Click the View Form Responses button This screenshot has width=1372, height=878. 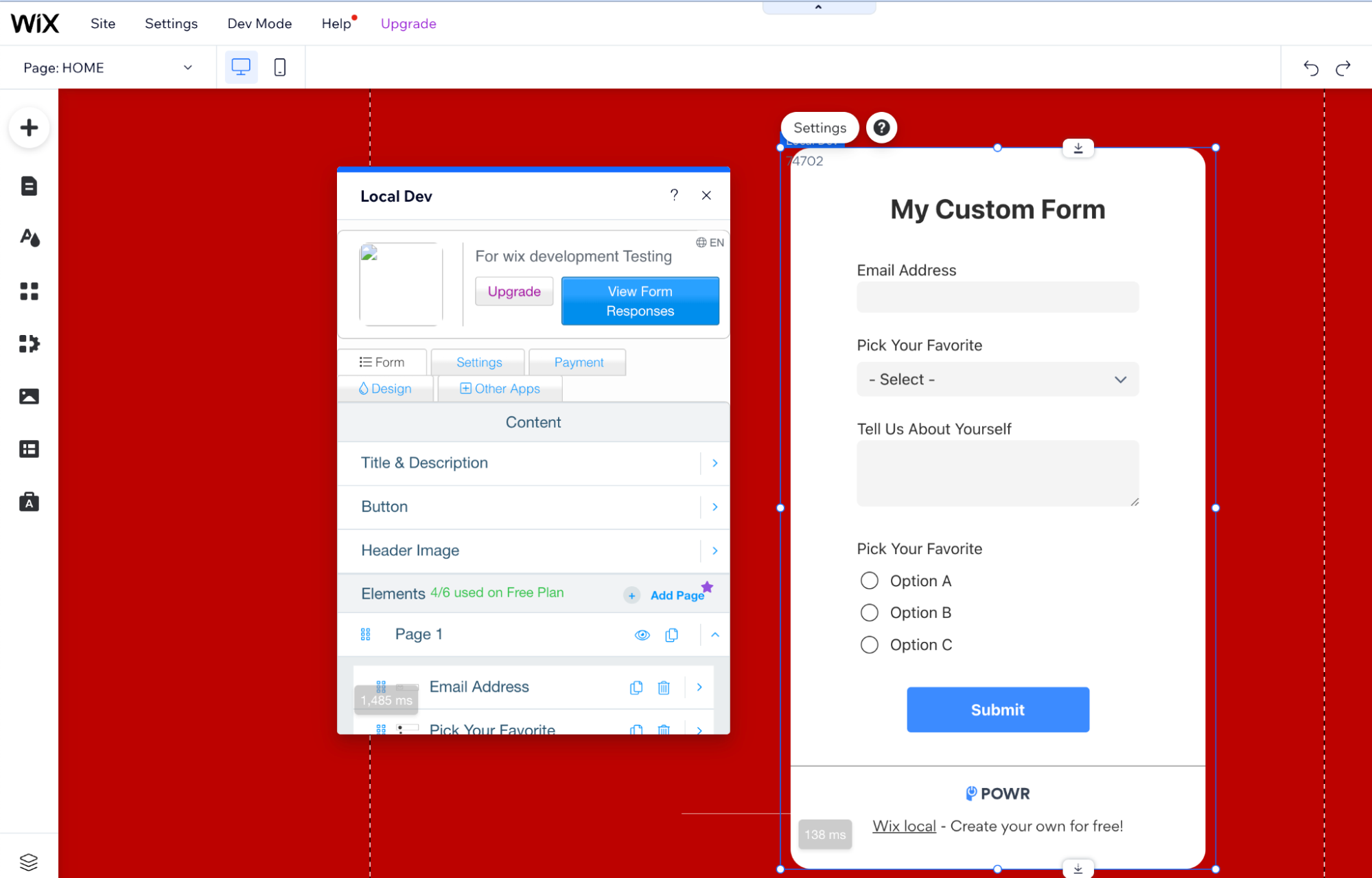[x=640, y=301]
